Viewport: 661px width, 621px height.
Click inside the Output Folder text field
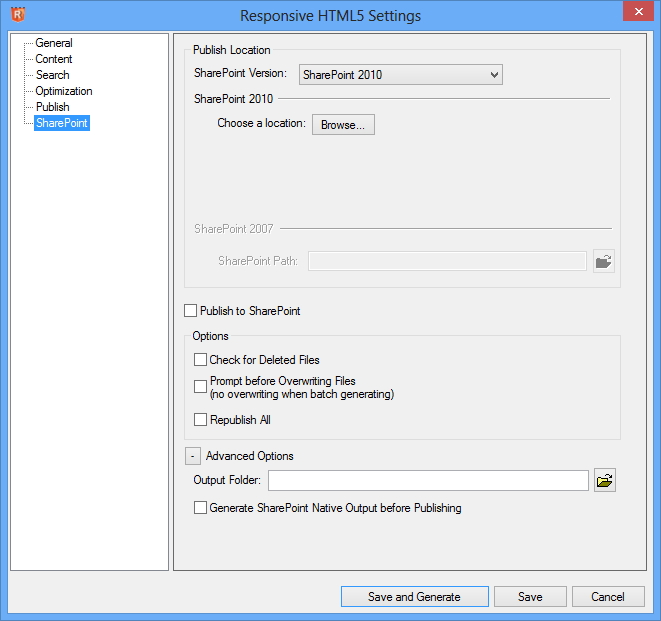click(x=428, y=481)
